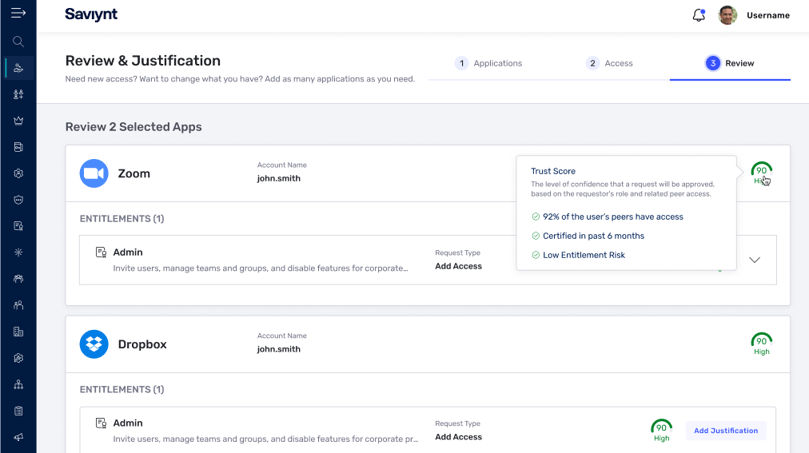Go to the Applications step tab
Viewport: 809px width, 453px height.
tap(488, 63)
